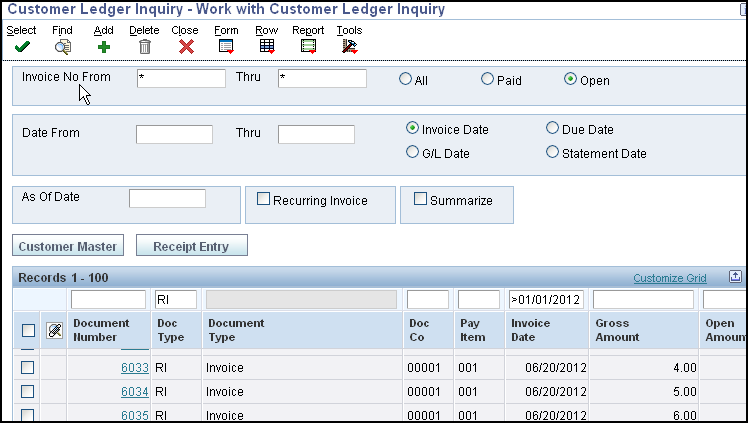Click the gross amount 5.00 cell
This screenshot has width=748, height=423.
[644, 392]
